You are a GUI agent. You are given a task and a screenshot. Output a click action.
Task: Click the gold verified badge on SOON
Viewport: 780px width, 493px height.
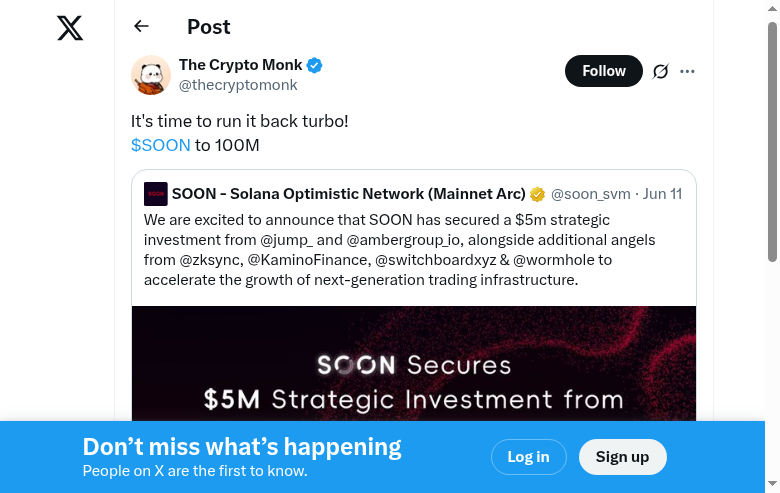(537, 194)
